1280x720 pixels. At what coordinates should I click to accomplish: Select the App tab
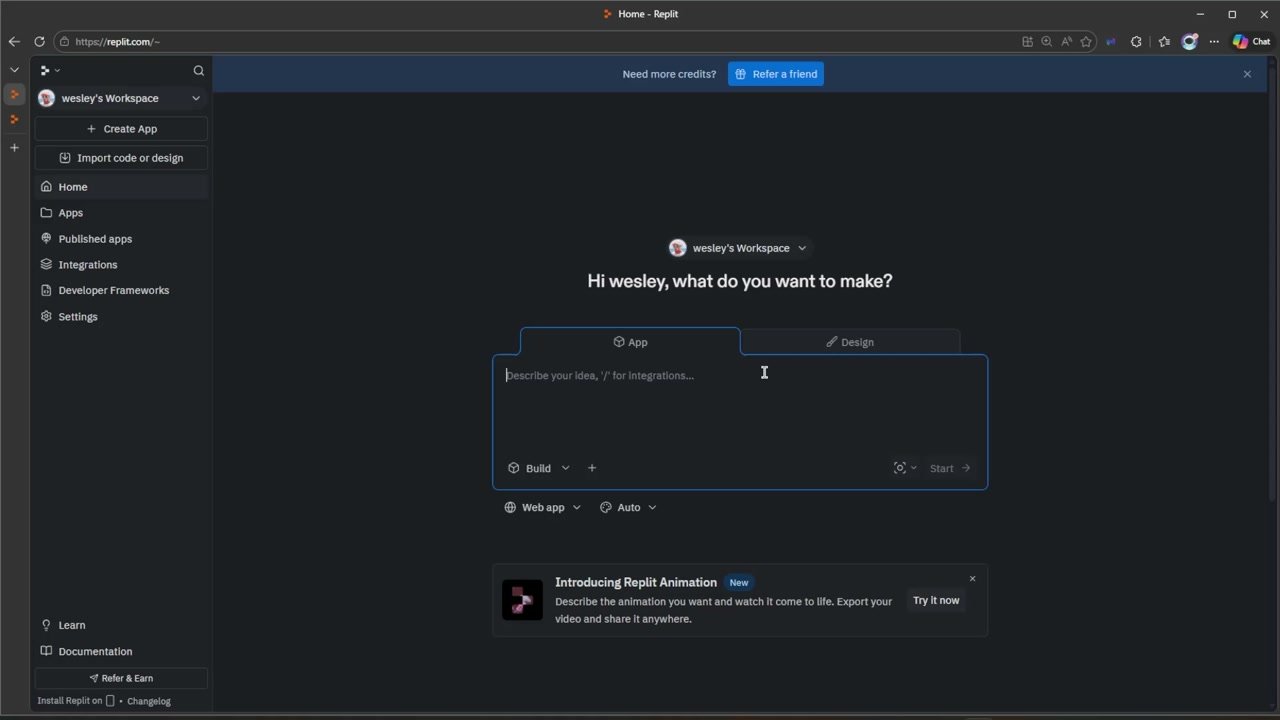click(x=630, y=342)
